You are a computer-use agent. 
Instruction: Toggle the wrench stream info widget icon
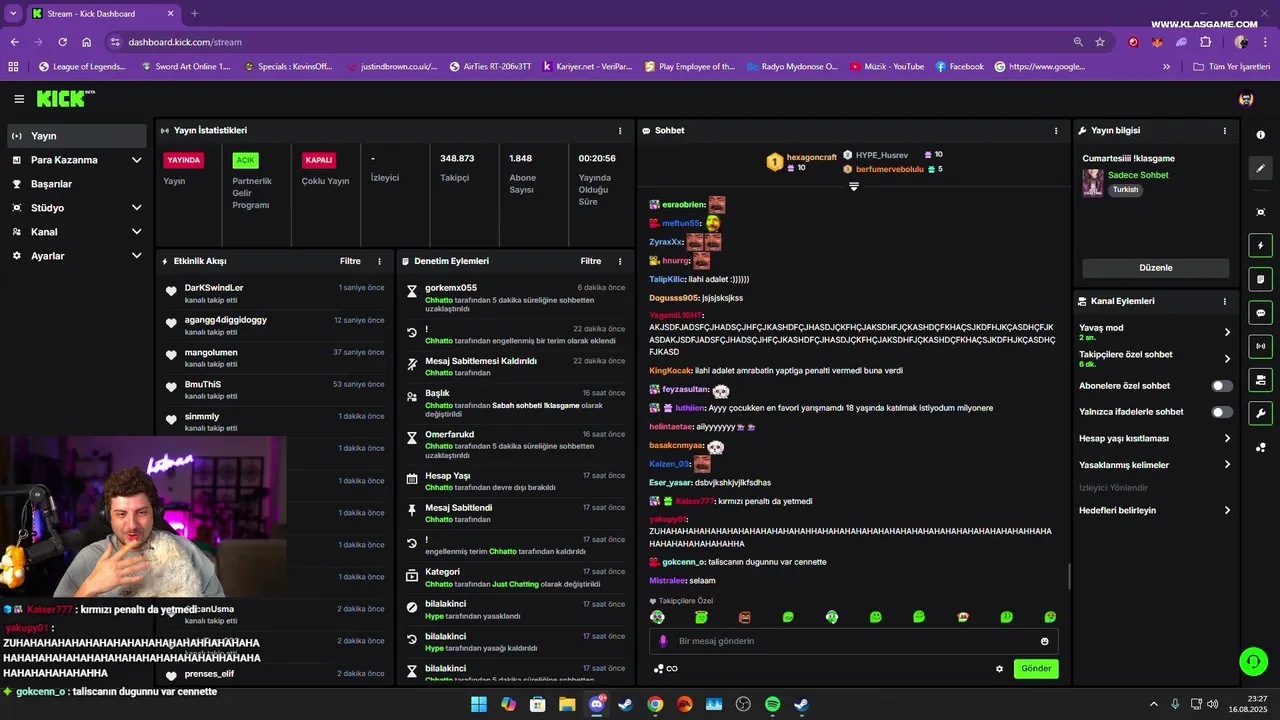[1260, 413]
